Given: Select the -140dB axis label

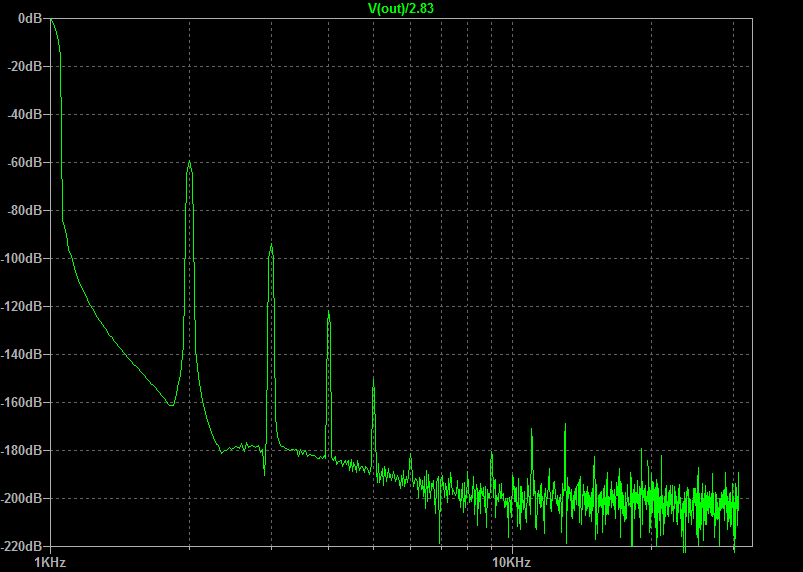Looking at the screenshot, I should tap(22, 354).
